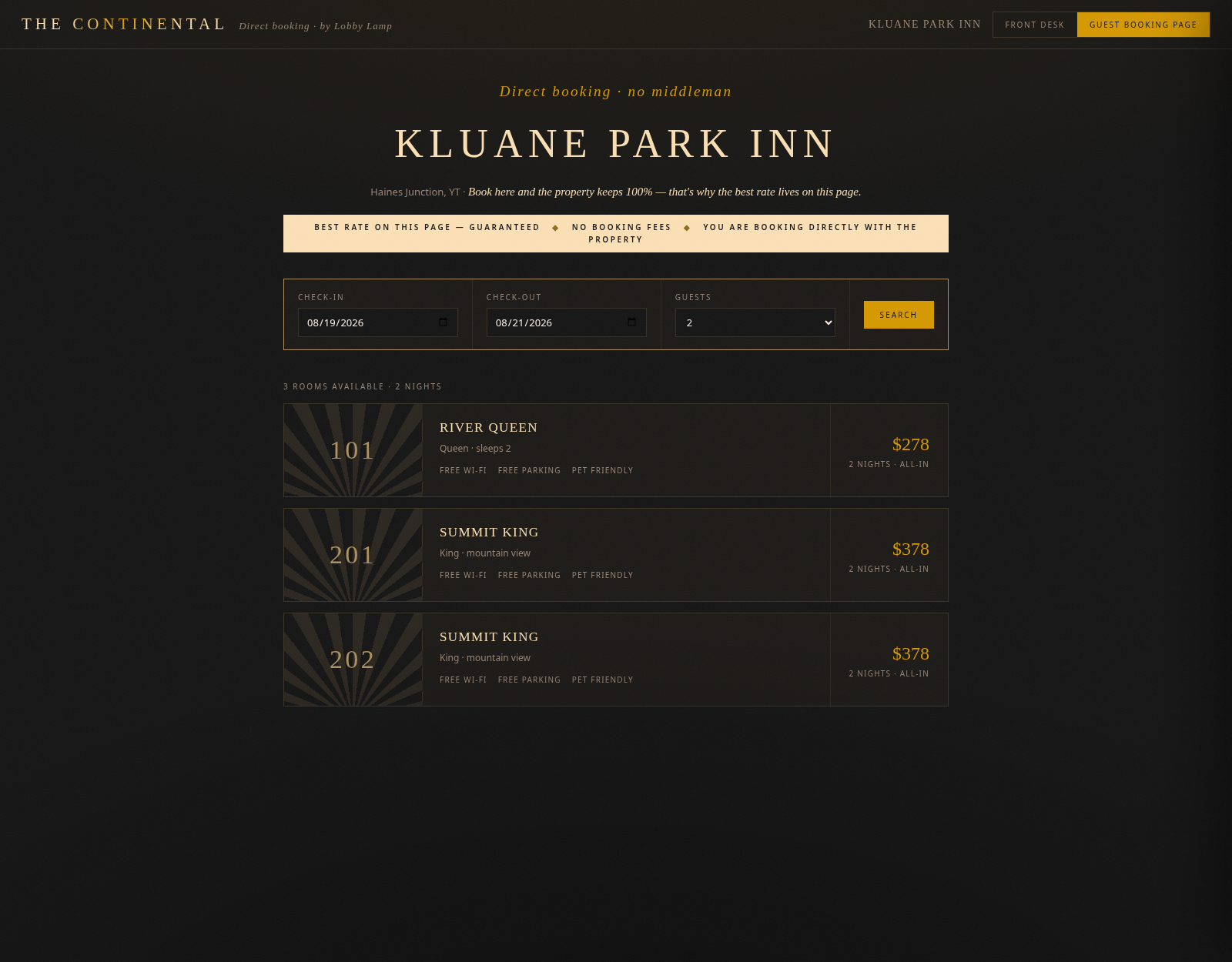This screenshot has height=962, width=1232.
Task: Click the Search button
Action: (899, 315)
